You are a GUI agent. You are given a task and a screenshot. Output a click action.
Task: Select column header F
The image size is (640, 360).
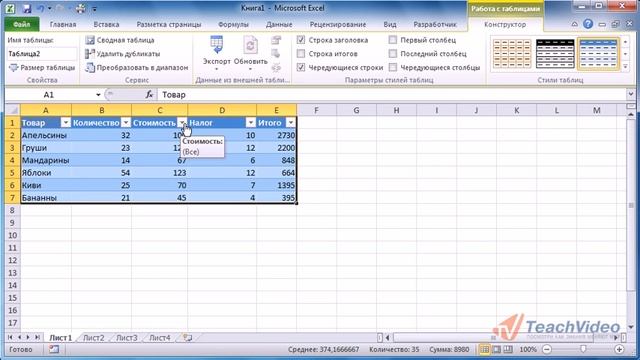pos(316,110)
